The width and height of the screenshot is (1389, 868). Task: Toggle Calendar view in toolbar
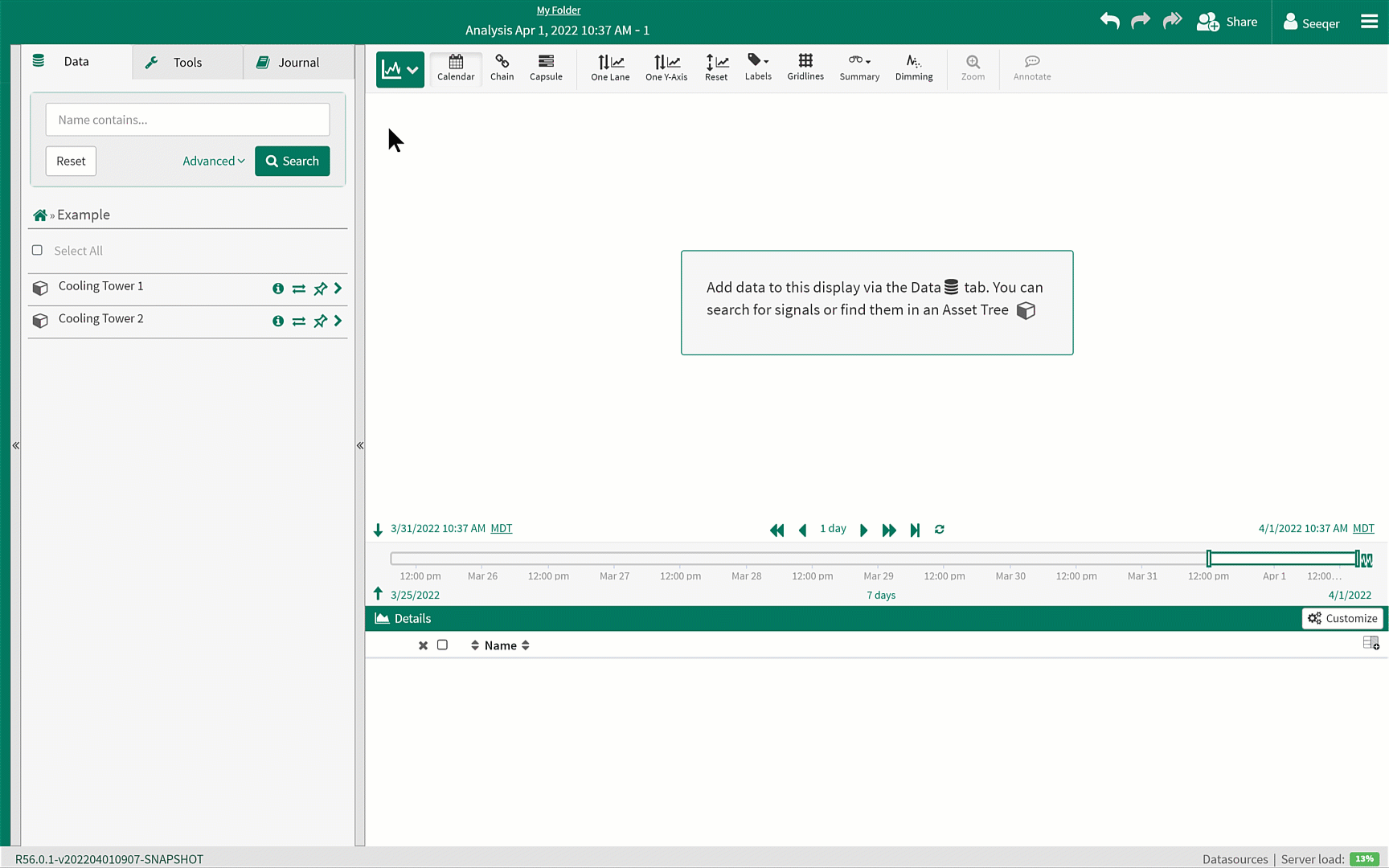pos(456,68)
